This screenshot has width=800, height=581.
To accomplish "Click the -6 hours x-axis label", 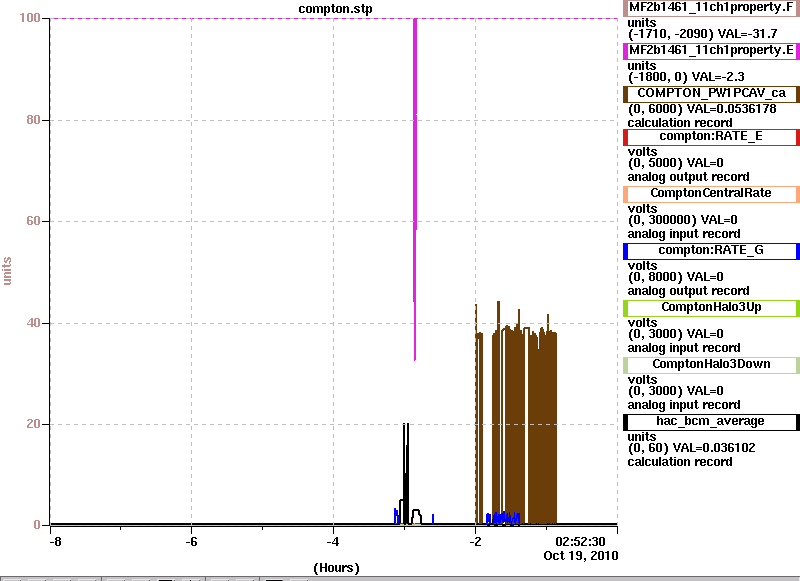I will point(191,541).
